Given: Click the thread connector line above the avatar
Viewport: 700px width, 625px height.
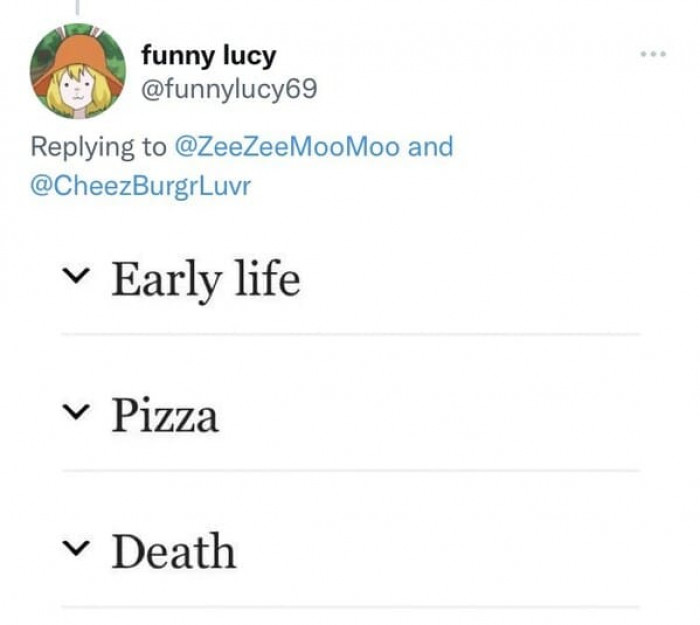Looking at the screenshot, I should click(x=76, y=6).
